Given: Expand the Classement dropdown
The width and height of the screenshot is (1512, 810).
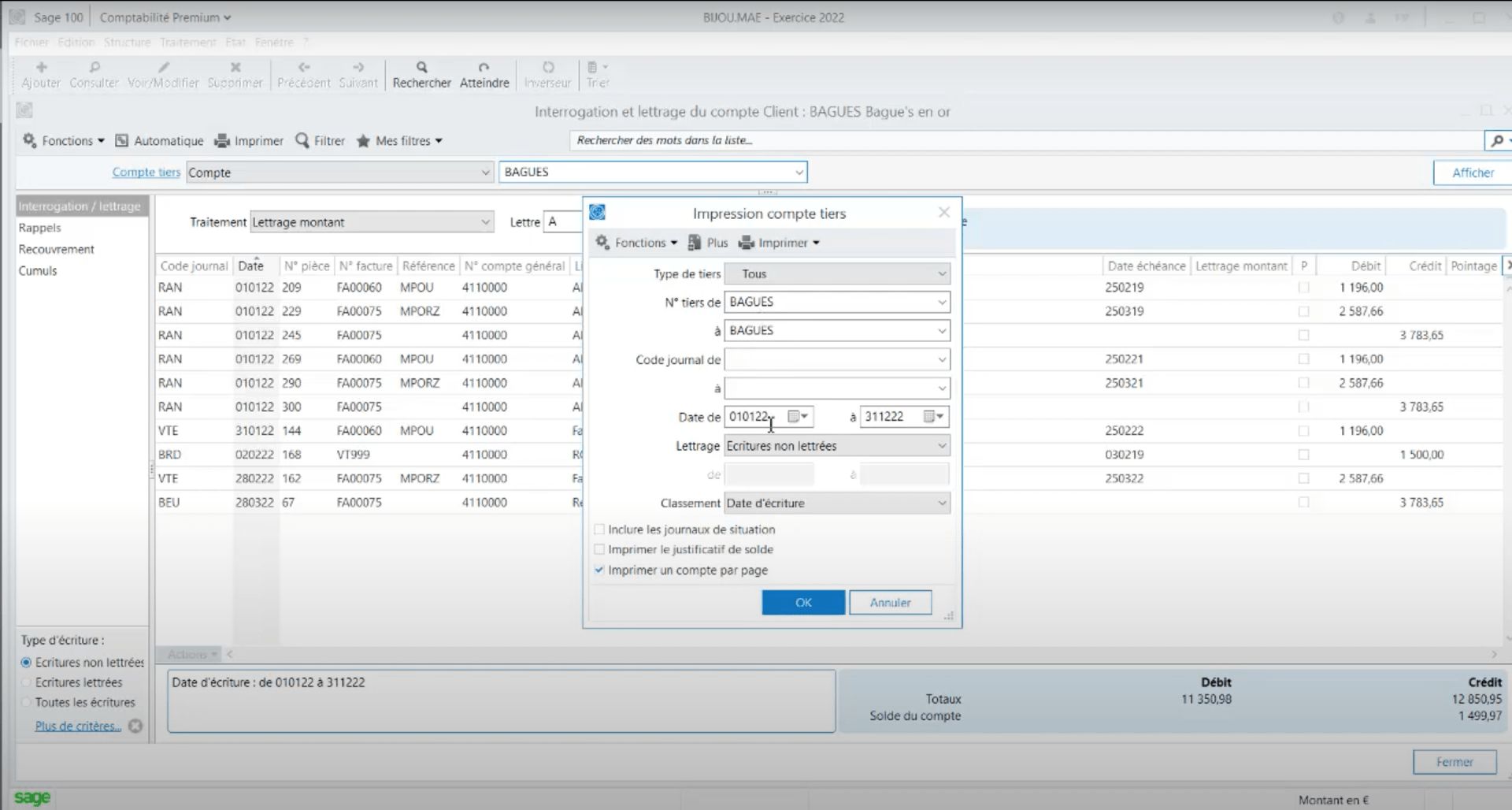Looking at the screenshot, I should tap(941, 503).
